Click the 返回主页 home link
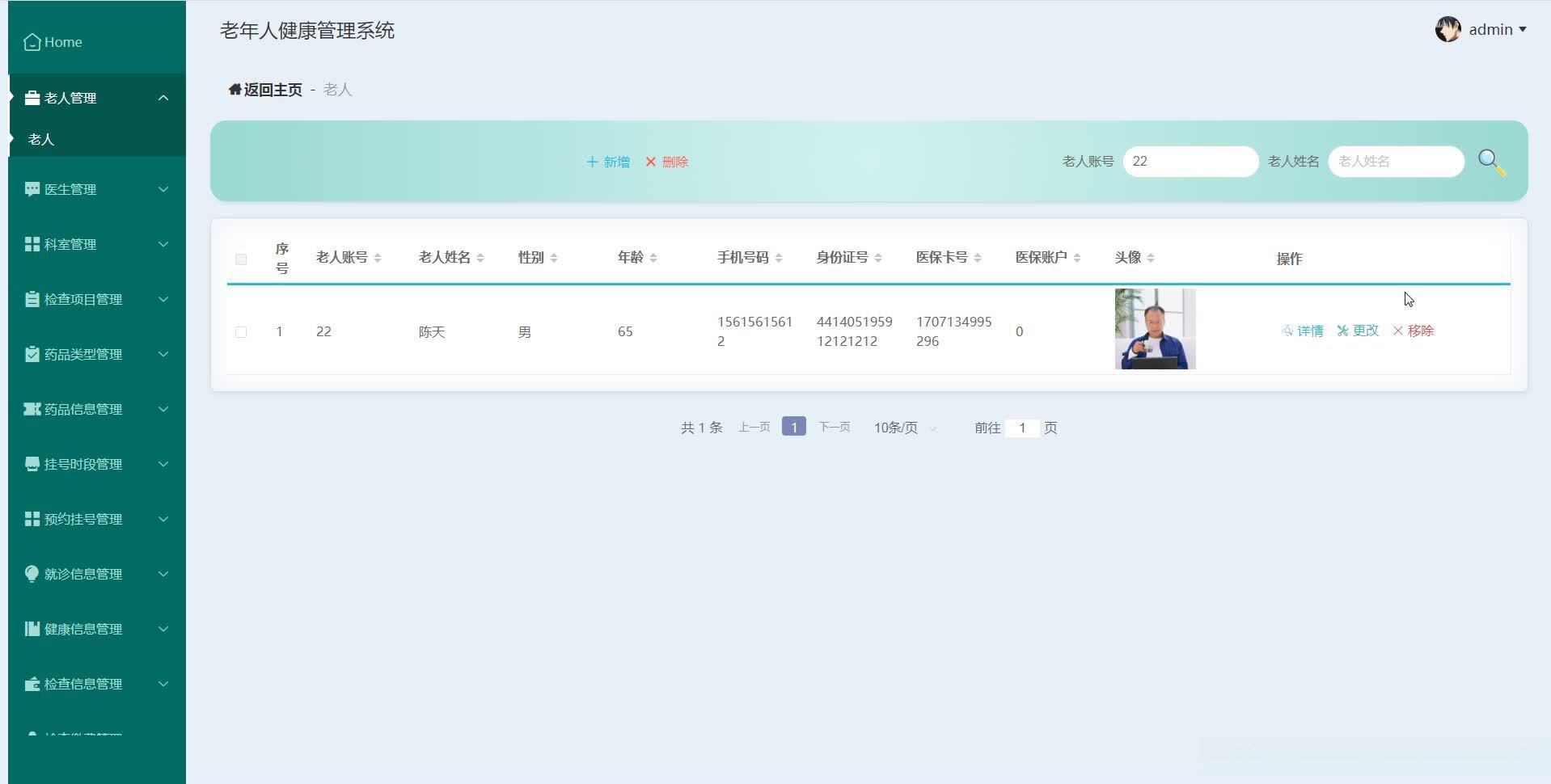The height and width of the screenshot is (784, 1551). [264, 89]
